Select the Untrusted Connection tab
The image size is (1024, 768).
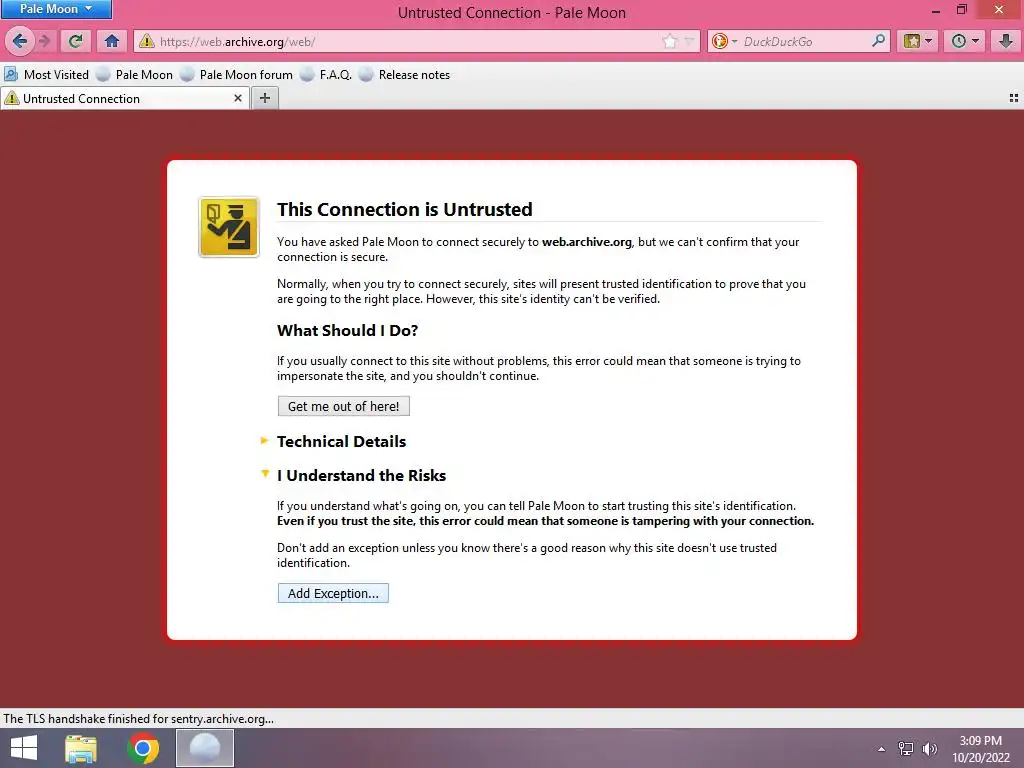pyautogui.click(x=124, y=99)
